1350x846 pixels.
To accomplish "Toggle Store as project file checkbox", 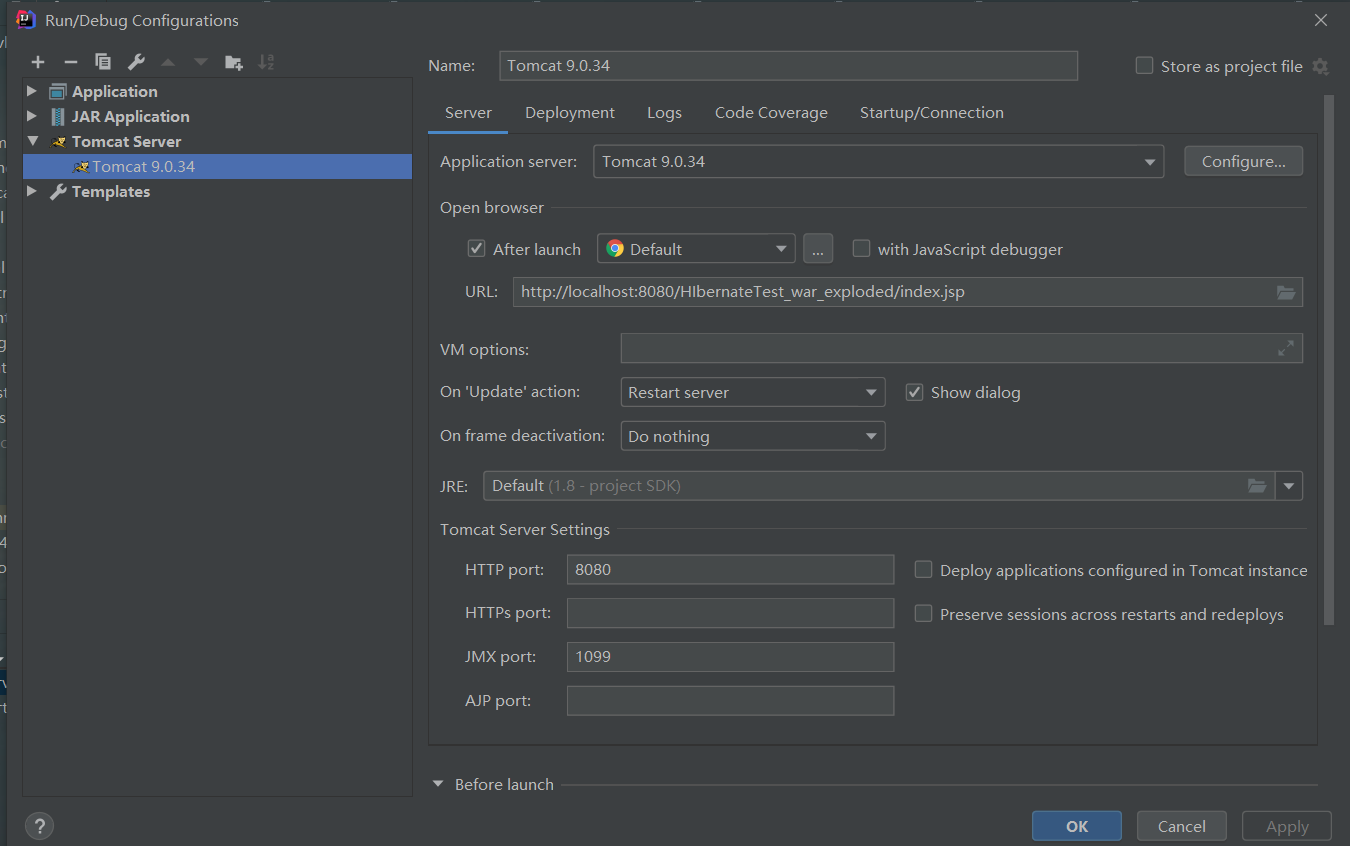I will click(1144, 66).
